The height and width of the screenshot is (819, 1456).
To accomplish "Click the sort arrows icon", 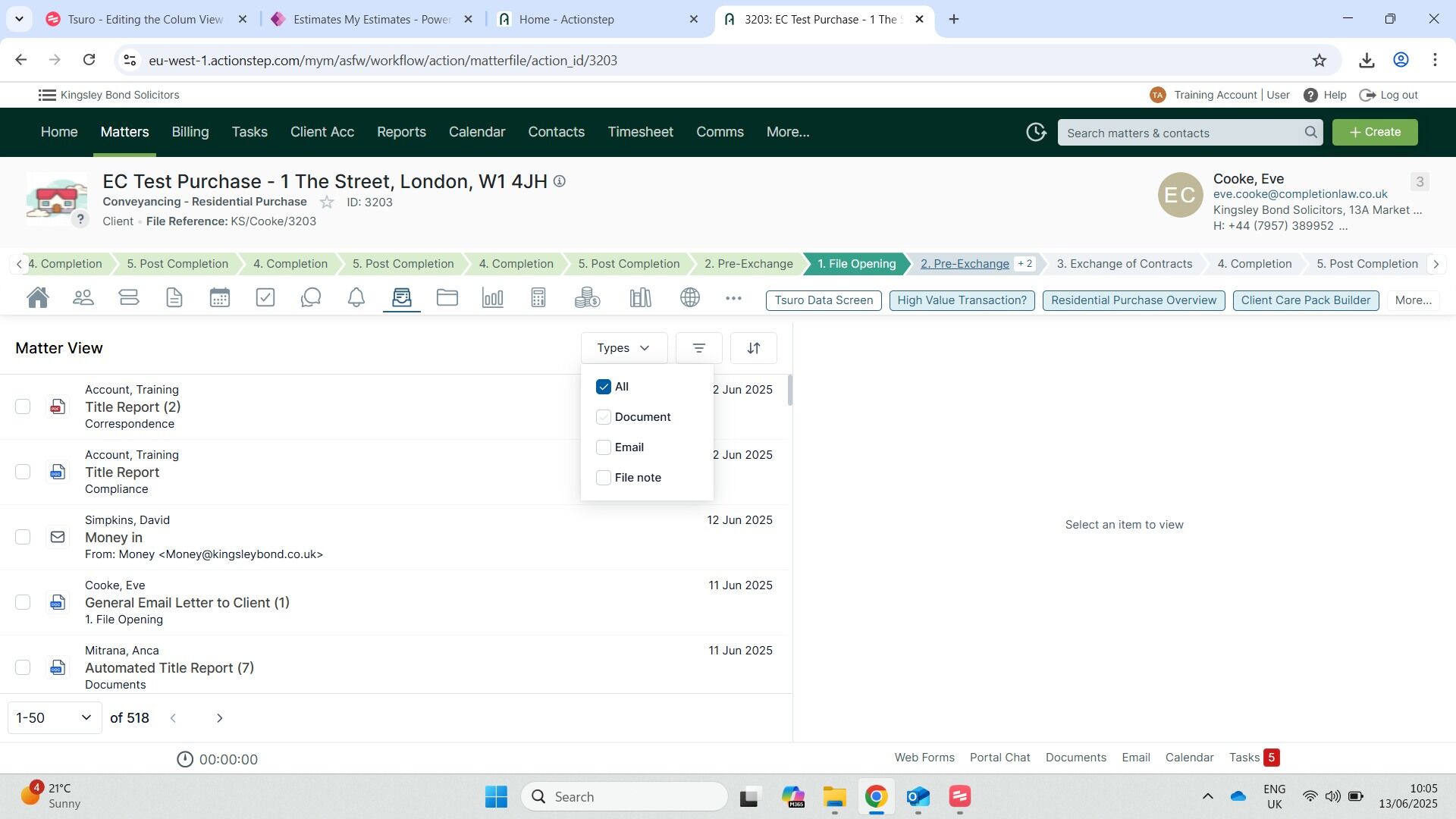I will (x=753, y=348).
